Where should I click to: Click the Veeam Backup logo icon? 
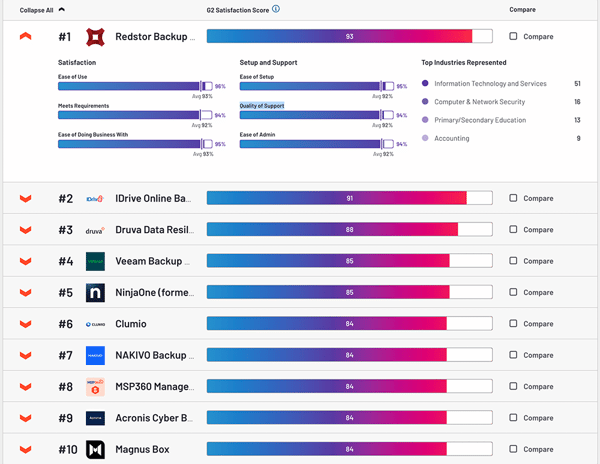click(95, 261)
